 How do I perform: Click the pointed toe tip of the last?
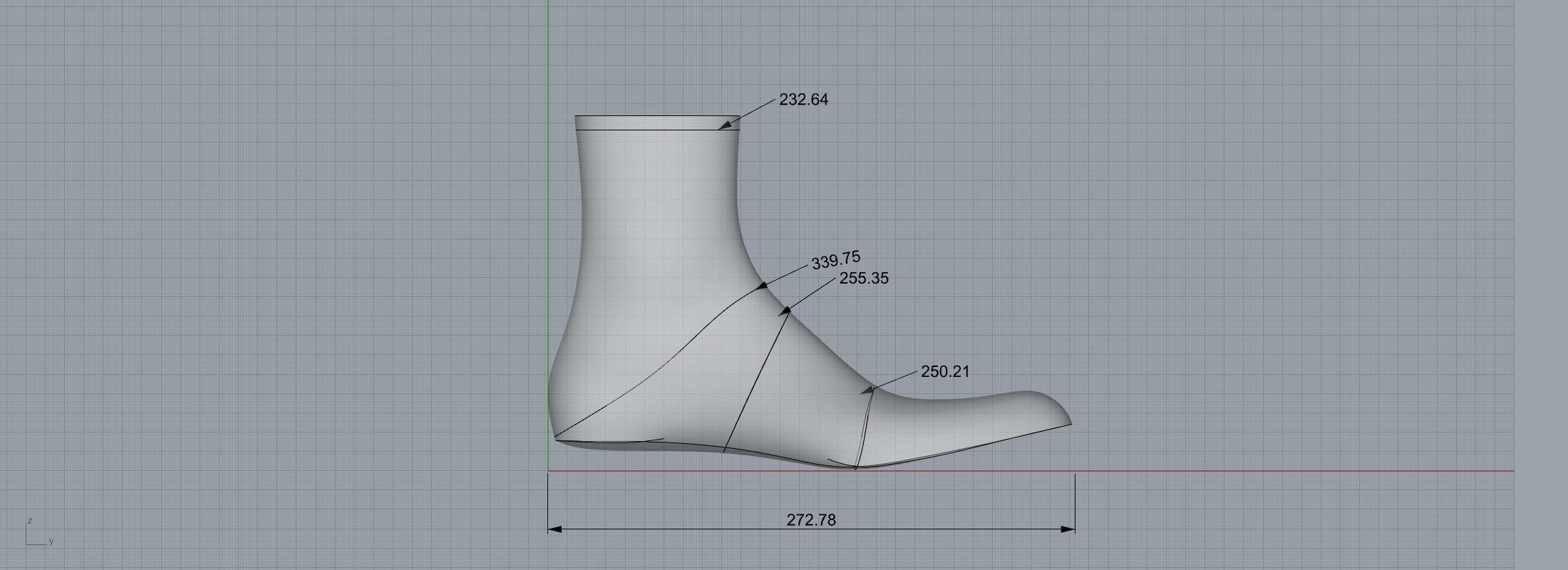pos(1068,420)
